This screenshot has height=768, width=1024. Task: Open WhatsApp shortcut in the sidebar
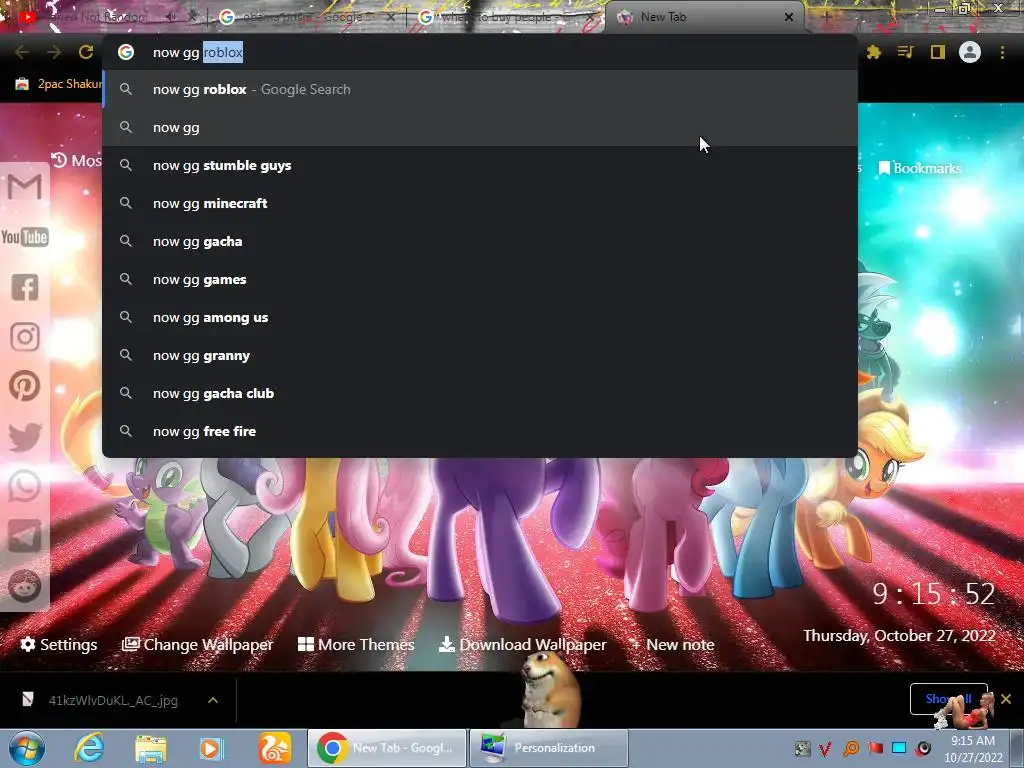pos(25,487)
